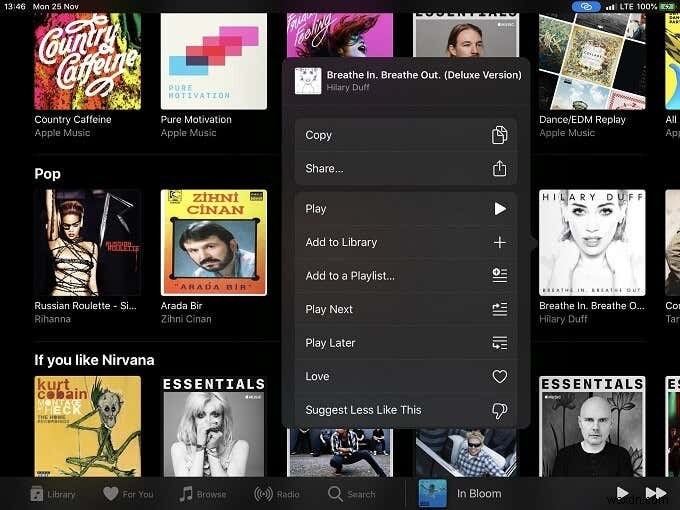The height and width of the screenshot is (510, 680).
Task: Open Kurt Cobain Montage of Heck cover
Action: click(88, 427)
